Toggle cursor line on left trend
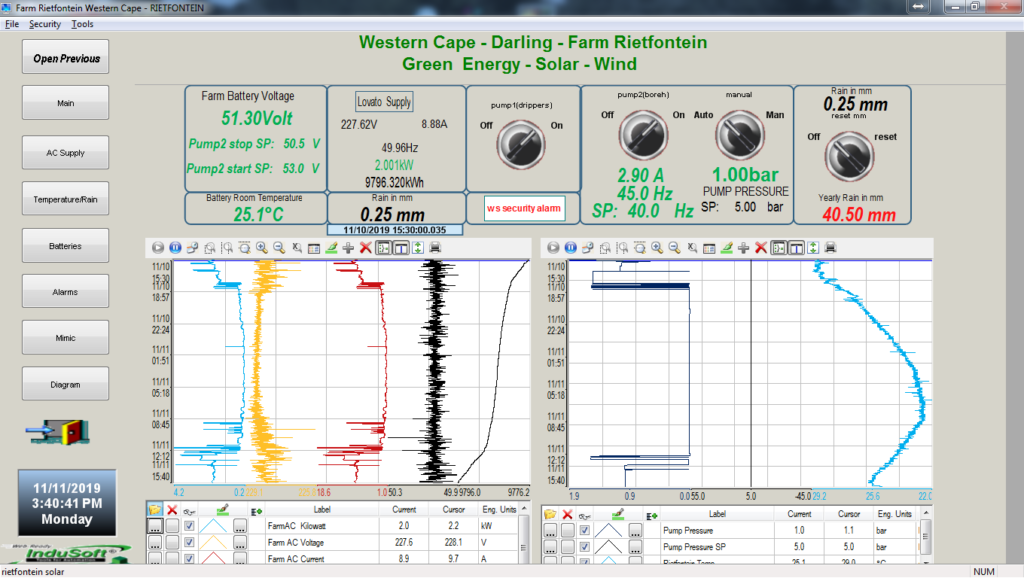The height and width of the screenshot is (578, 1024). [x=400, y=248]
